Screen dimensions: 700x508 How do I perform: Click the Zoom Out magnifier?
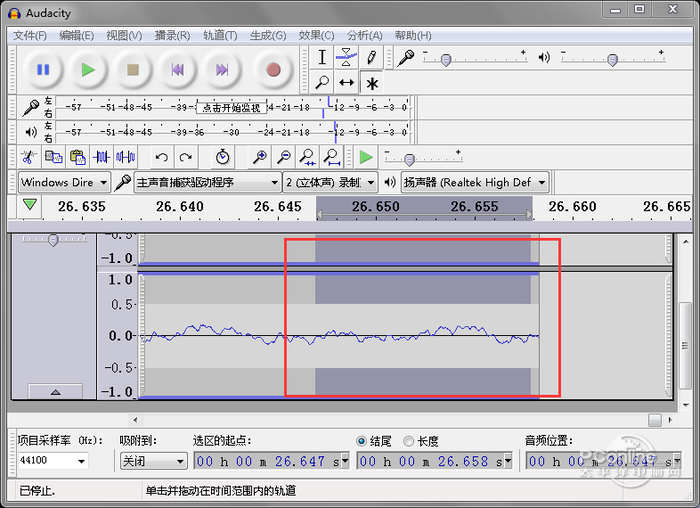tap(283, 157)
